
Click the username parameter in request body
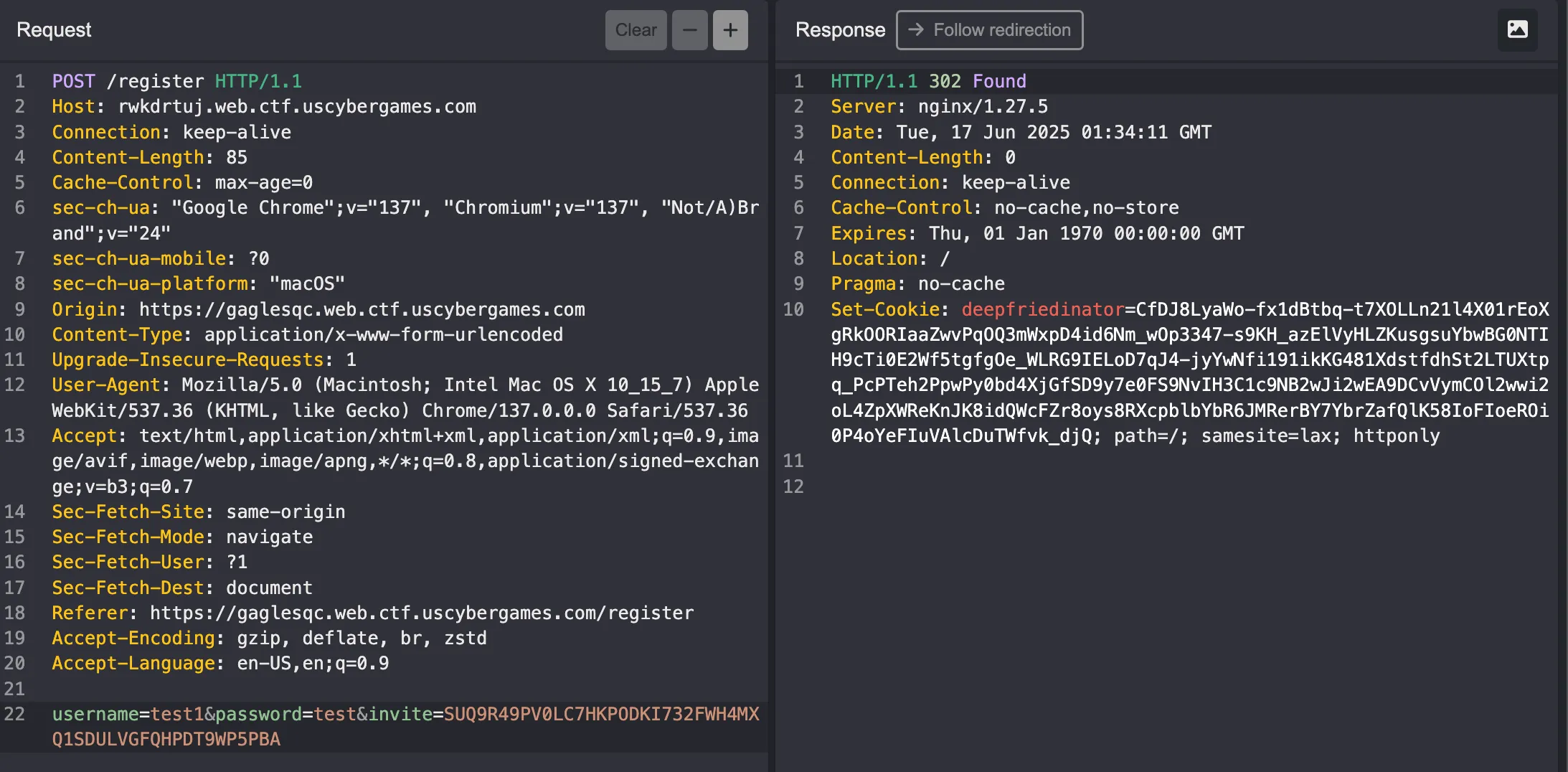click(95, 714)
